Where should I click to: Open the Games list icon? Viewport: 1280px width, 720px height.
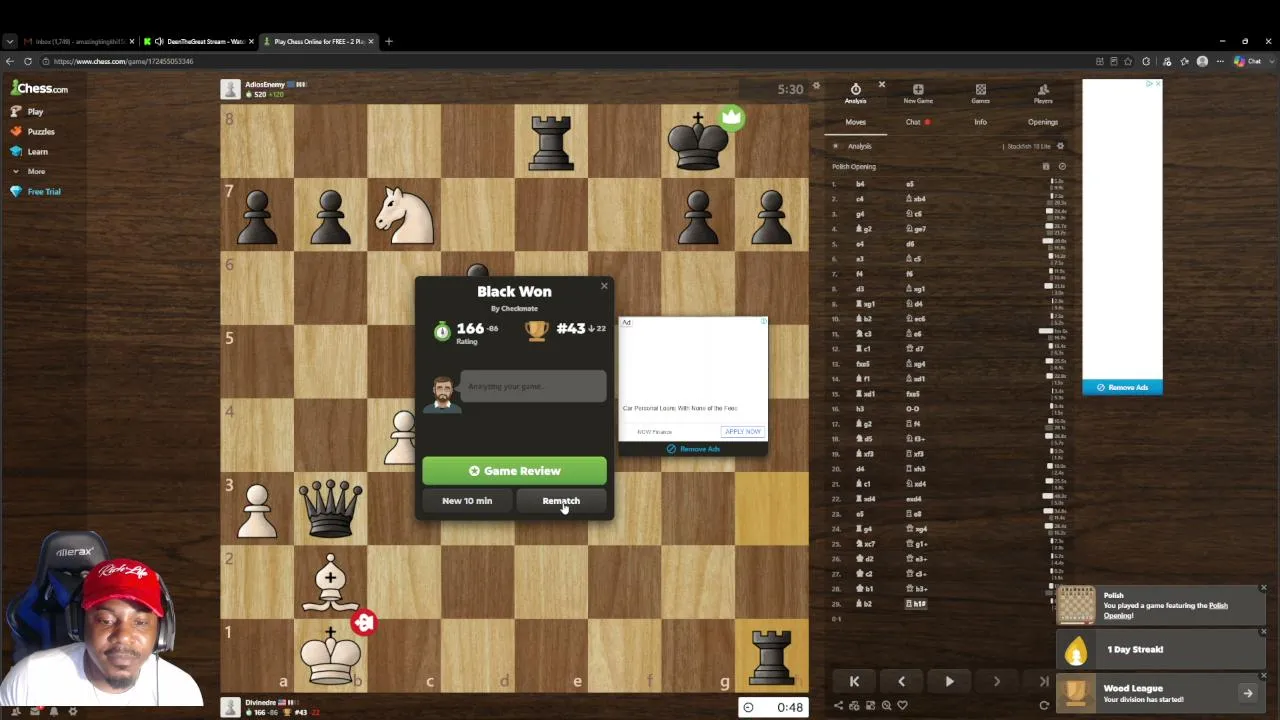coord(980,93)
